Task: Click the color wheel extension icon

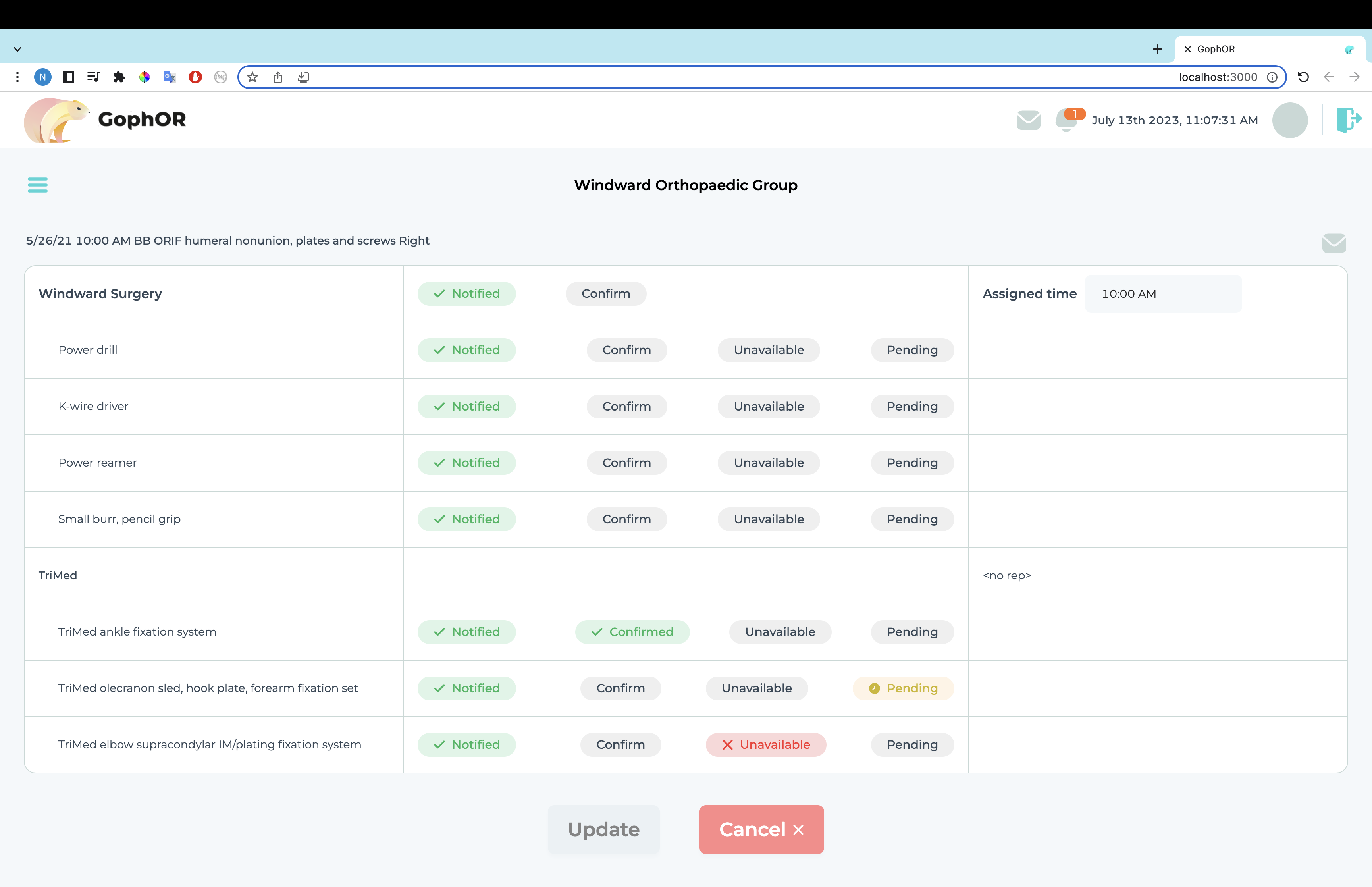Action: 144,77
